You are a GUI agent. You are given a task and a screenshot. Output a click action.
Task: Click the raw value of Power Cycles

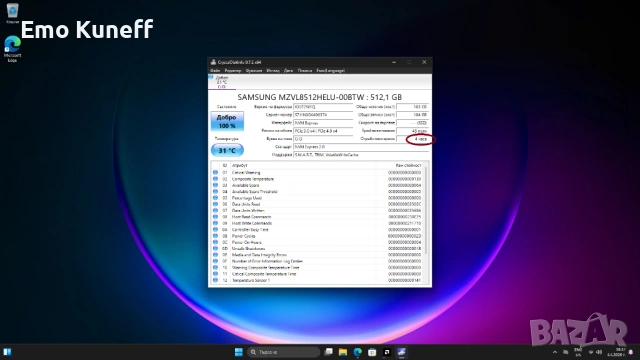pos(404,236)
